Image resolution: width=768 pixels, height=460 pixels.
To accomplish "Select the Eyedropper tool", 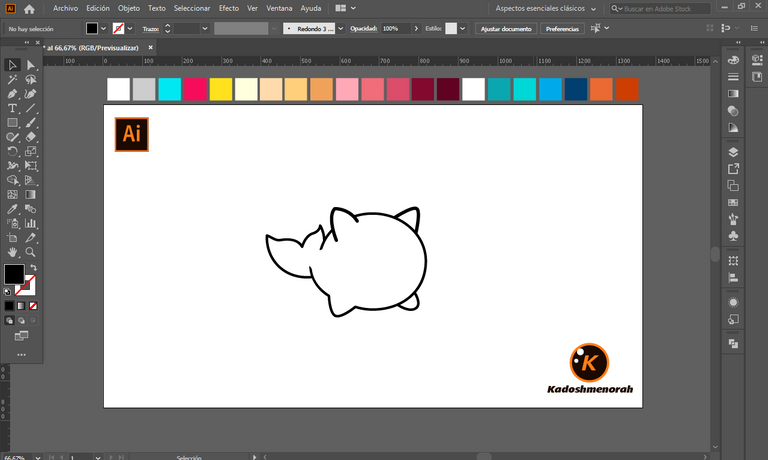I will (12, 209).
